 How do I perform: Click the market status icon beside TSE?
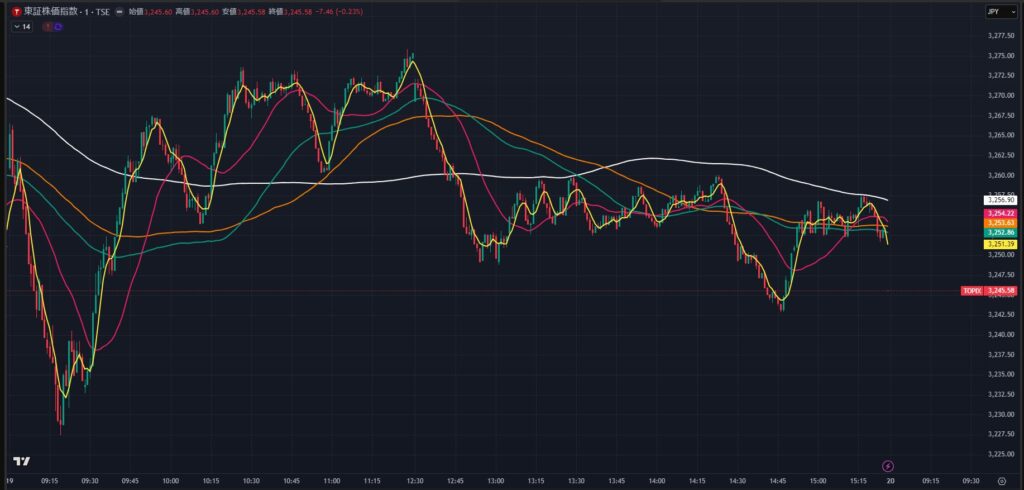[120, 12]
